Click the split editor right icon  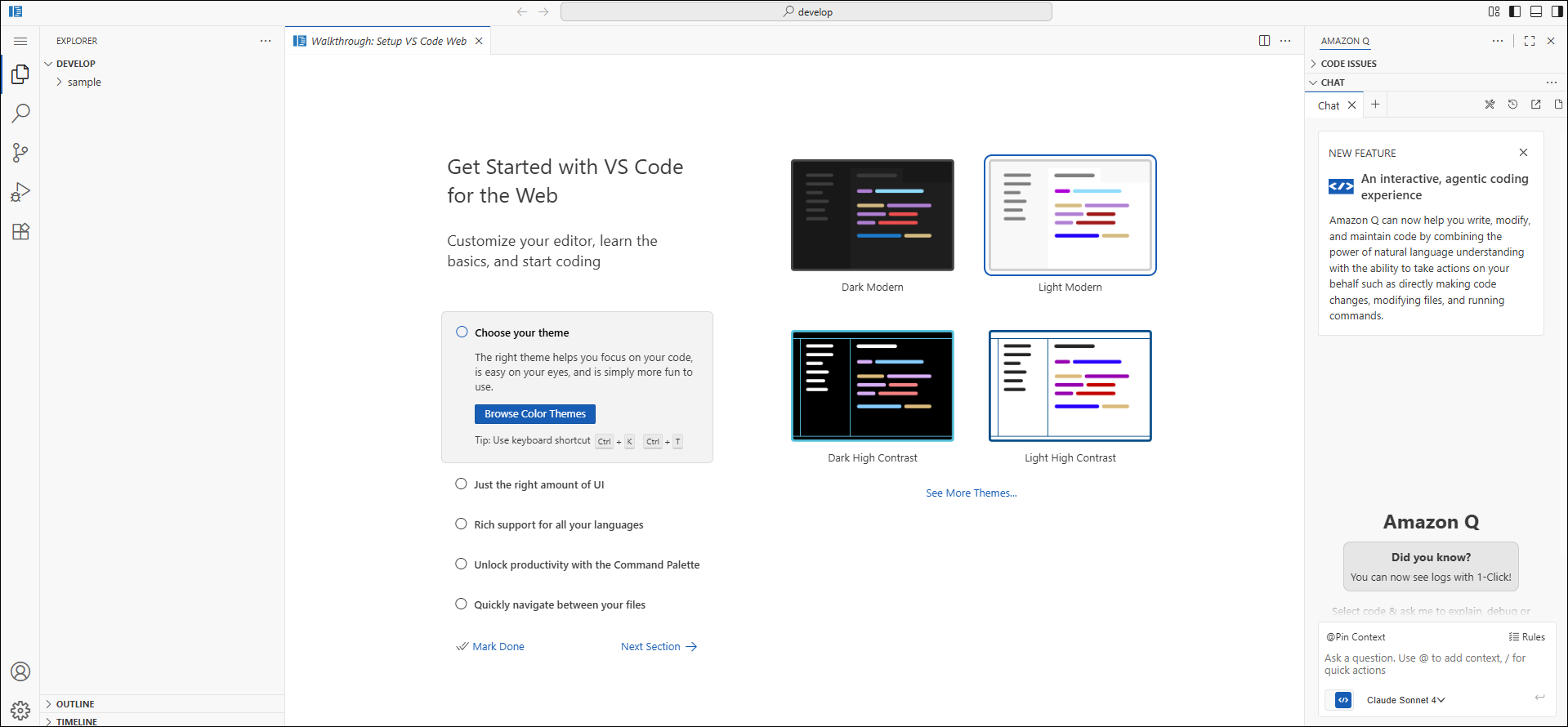(1264, 41)
